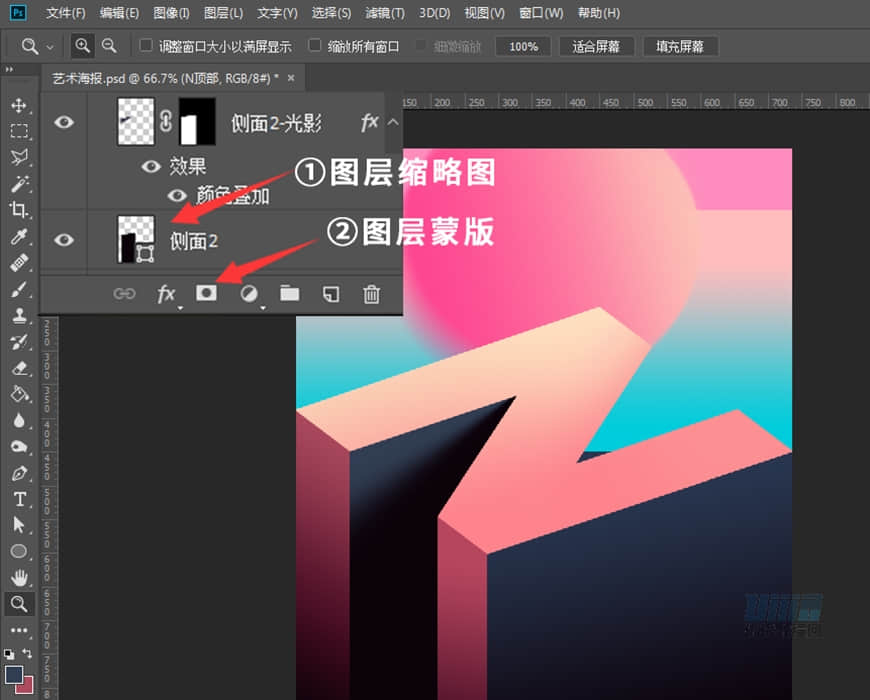Click the 填充屏幕 button
This screenshot has width=870, height=700.
click(680, 47)
